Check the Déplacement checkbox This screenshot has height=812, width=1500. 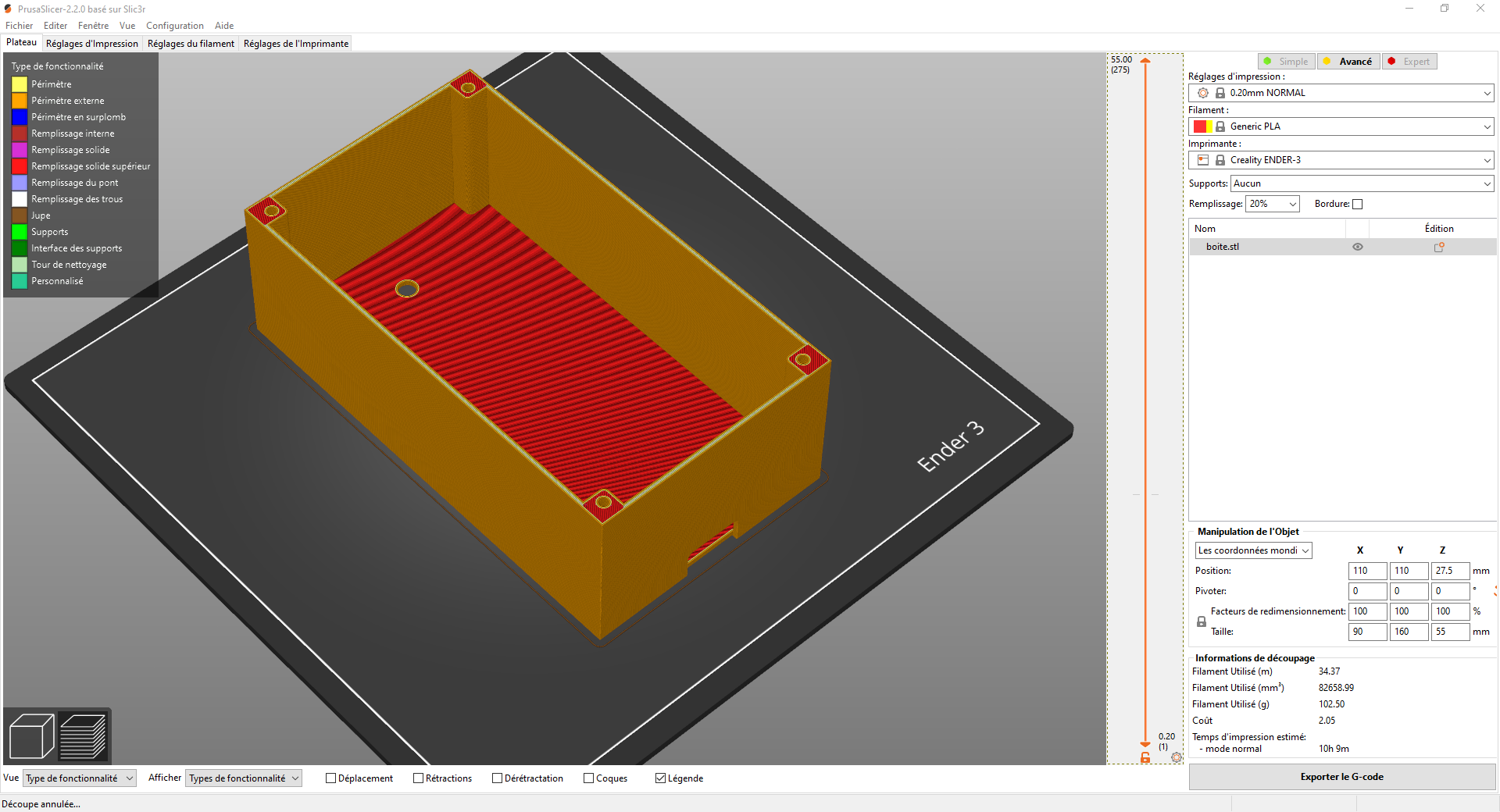point(330,778)
